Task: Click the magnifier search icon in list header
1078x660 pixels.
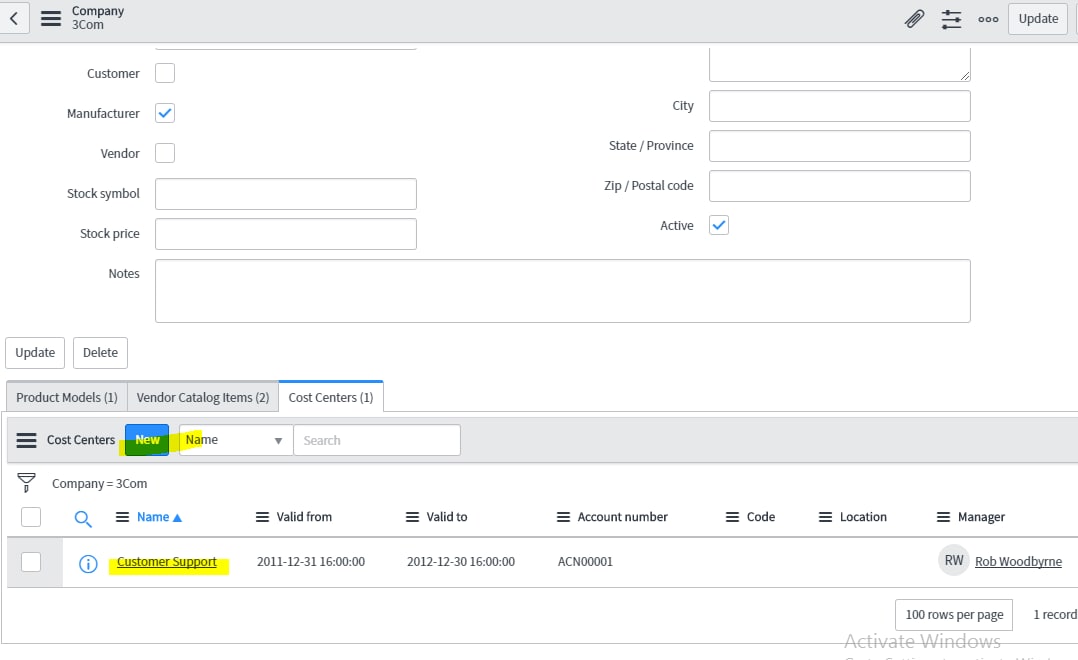Action: pyautogui.click(x=83, y=518)
